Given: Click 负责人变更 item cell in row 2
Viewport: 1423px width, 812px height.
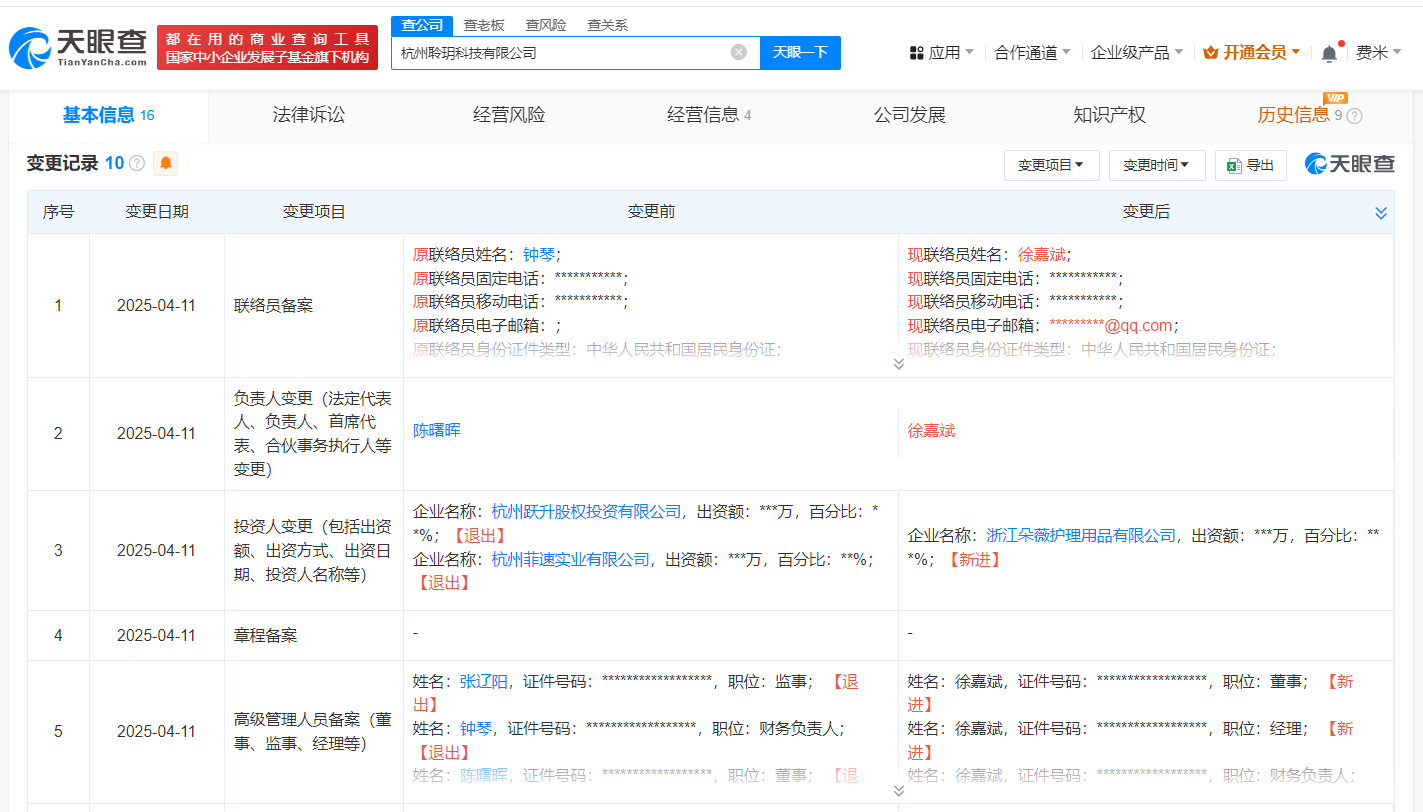Looking at the screenshot, I should pyautogui.click(x=314, y=434).
